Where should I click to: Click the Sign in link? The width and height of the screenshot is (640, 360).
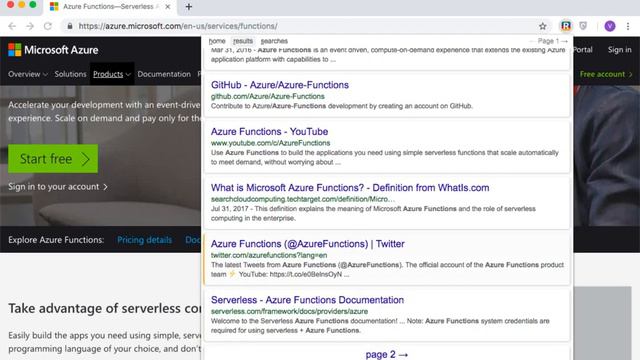click(619, 50)
